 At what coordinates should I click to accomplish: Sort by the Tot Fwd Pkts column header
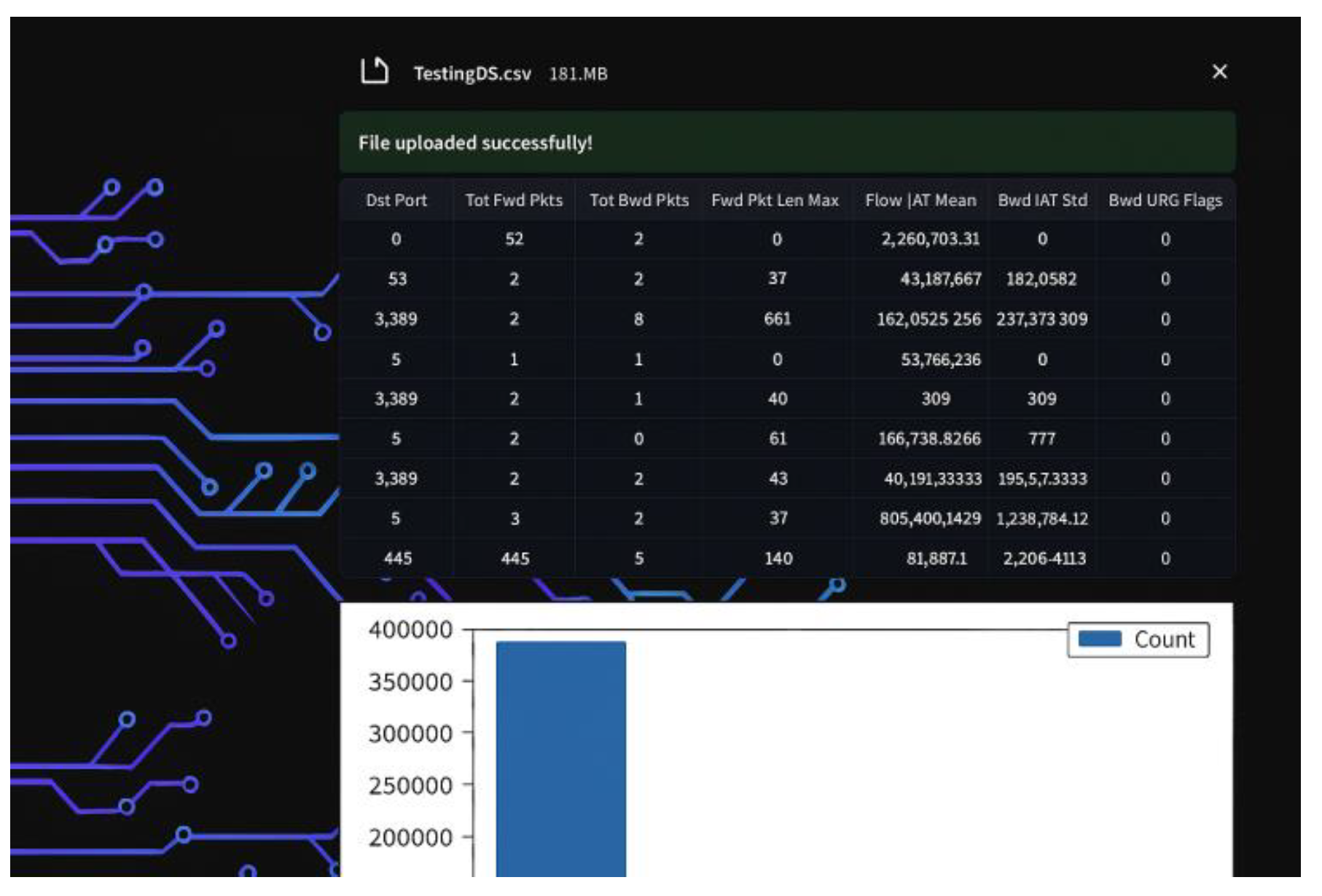tap(514, 200)
